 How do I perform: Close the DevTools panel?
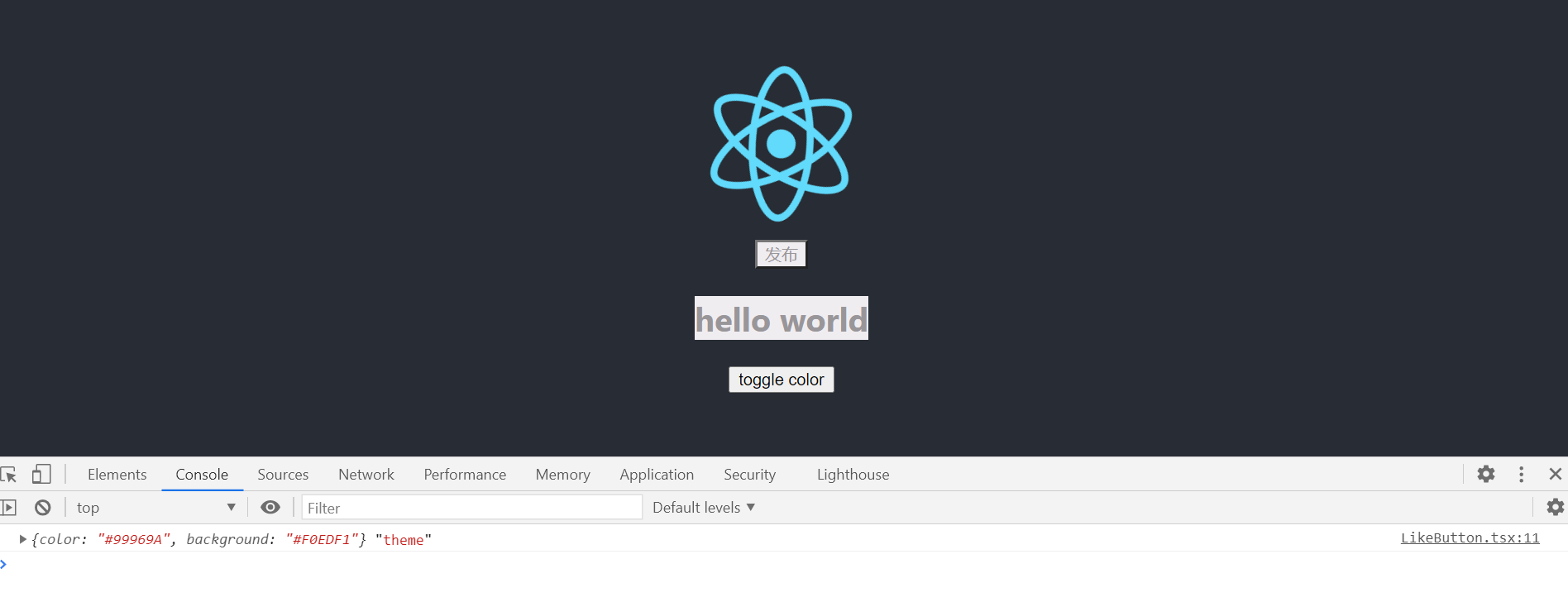pos(1555,474)
